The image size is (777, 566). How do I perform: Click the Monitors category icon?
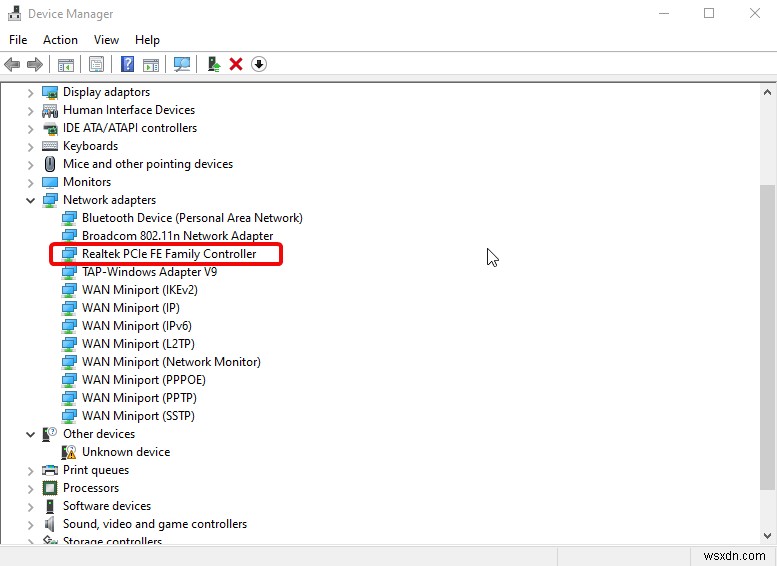pos(50,182)
